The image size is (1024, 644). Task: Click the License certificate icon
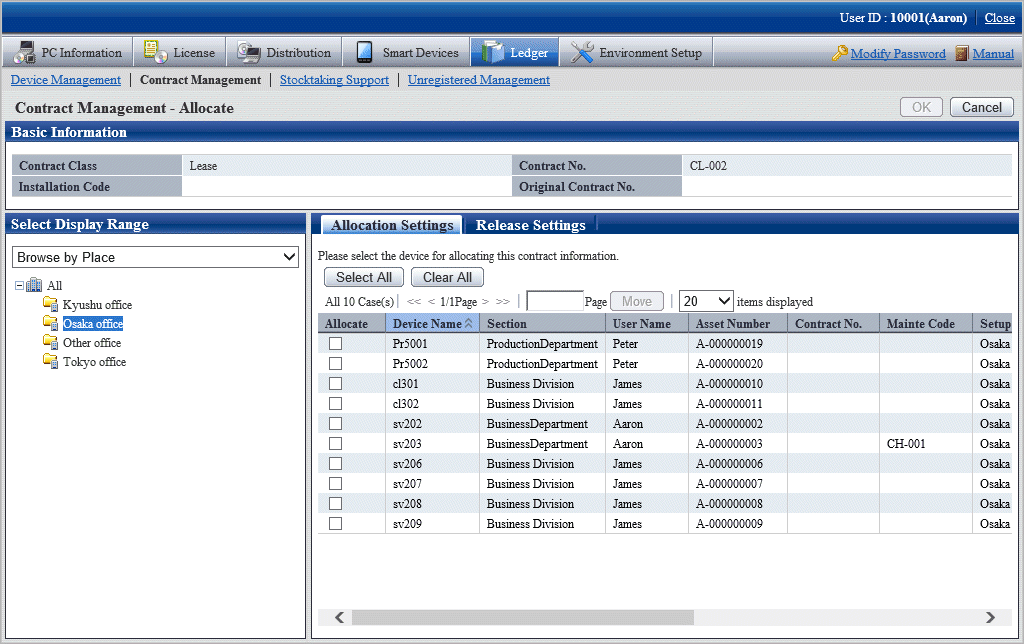tap(155, 53)
